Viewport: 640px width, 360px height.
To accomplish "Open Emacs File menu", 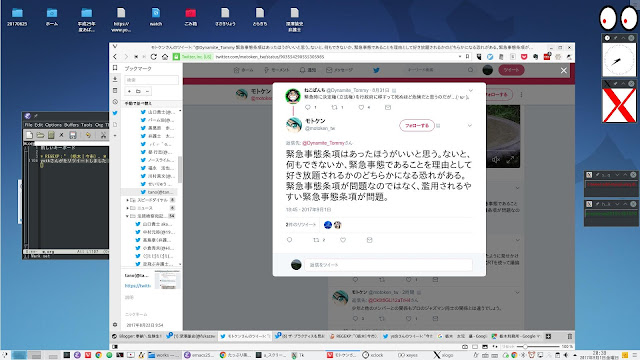I will 28,125.
